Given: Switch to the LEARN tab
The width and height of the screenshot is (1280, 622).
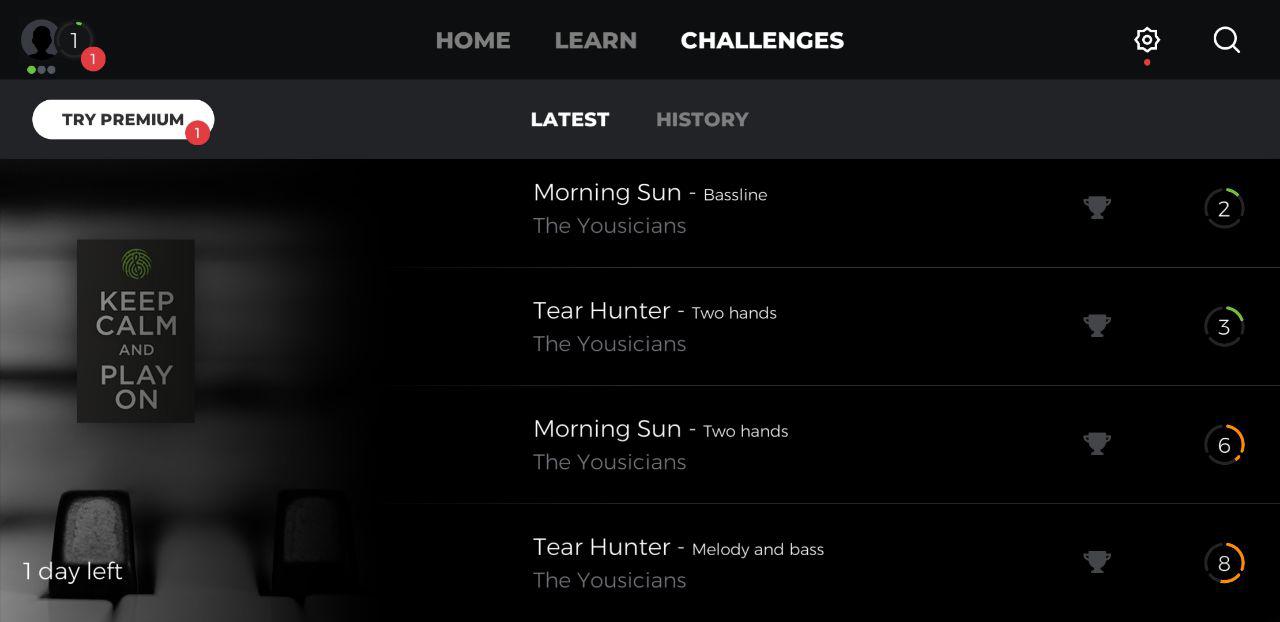Looking at the screenshot, I should [595, 41].
